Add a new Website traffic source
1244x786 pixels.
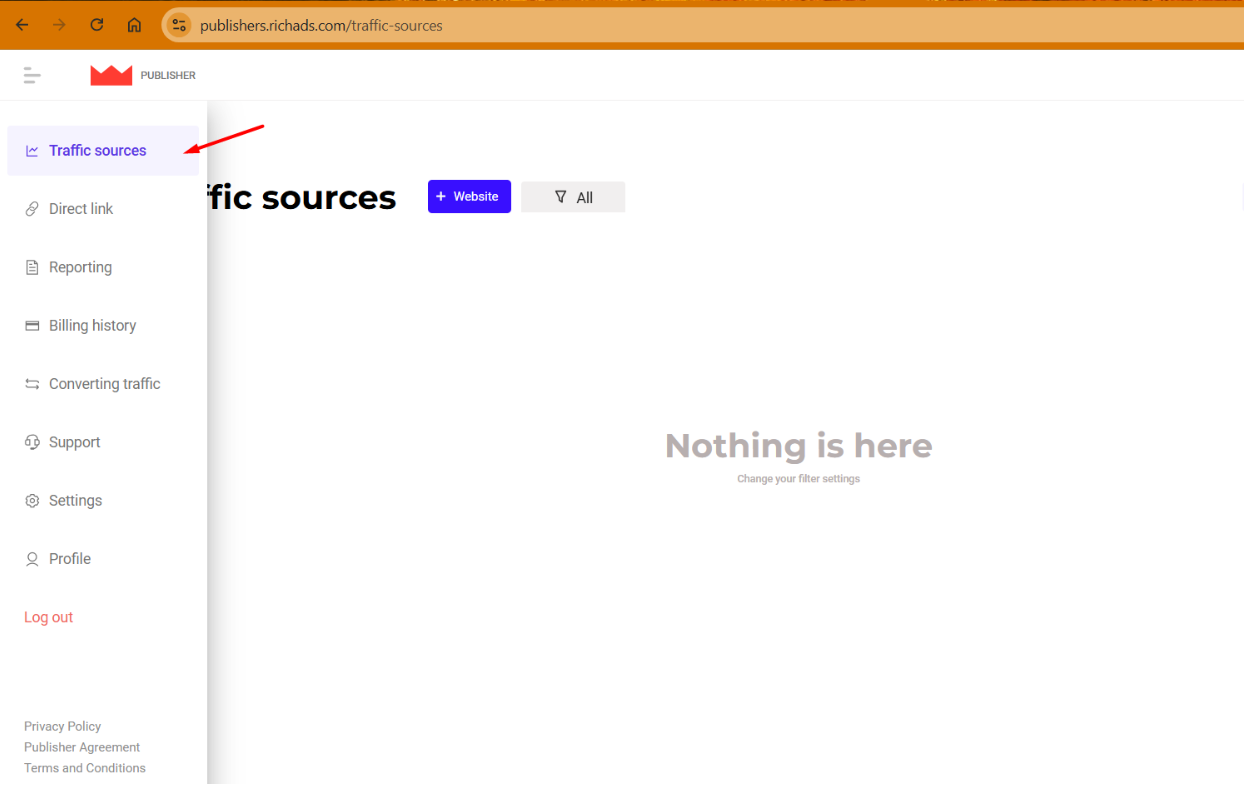pos(469,197)
